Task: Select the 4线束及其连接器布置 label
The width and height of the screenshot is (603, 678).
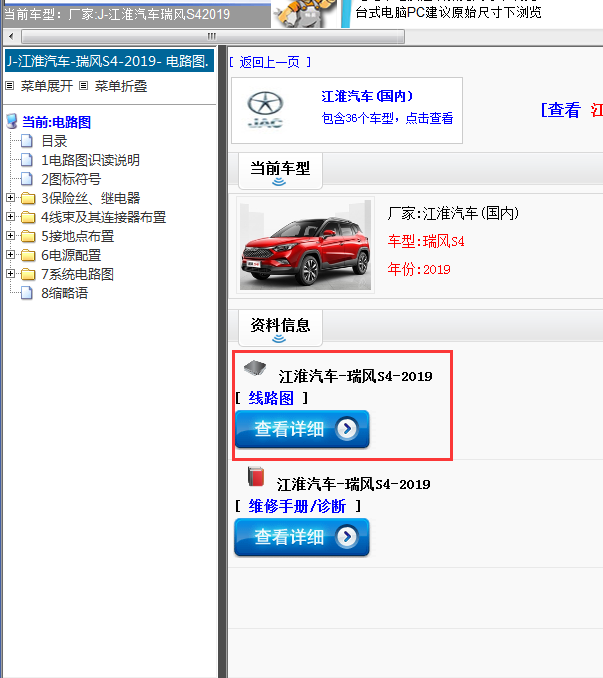Action: pyautogui.click(x=103, y=217)
